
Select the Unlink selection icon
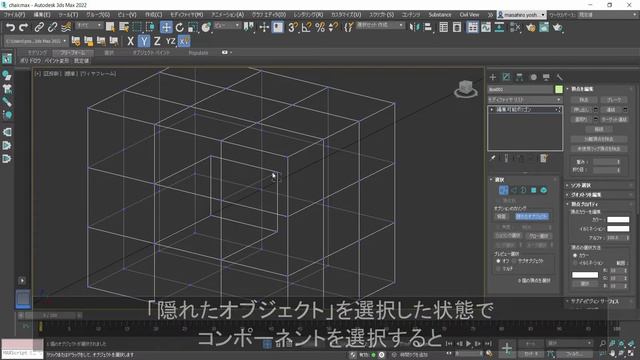pos(52,27)
